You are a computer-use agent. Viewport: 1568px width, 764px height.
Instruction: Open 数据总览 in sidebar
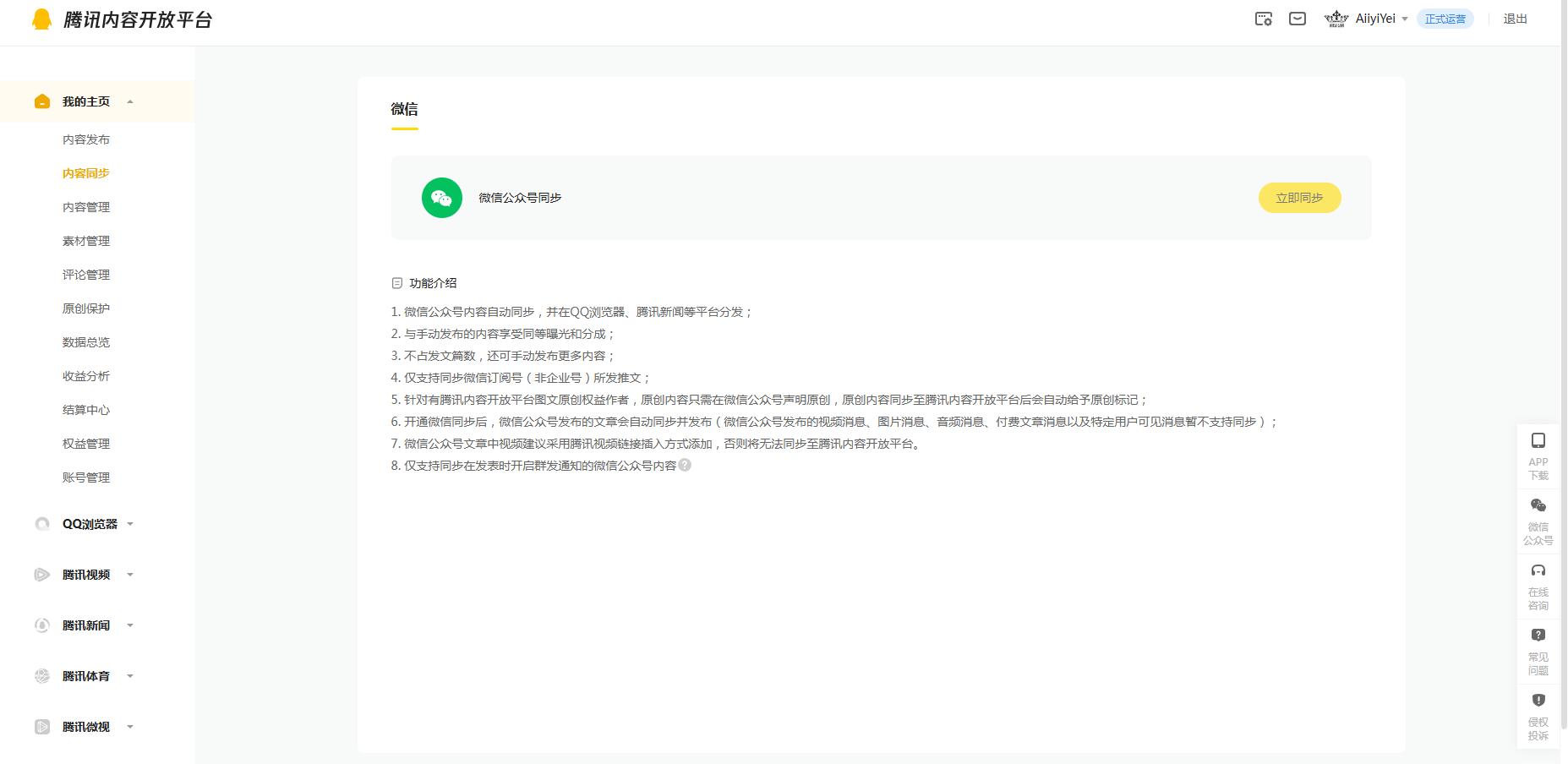(x=86, y=342)
